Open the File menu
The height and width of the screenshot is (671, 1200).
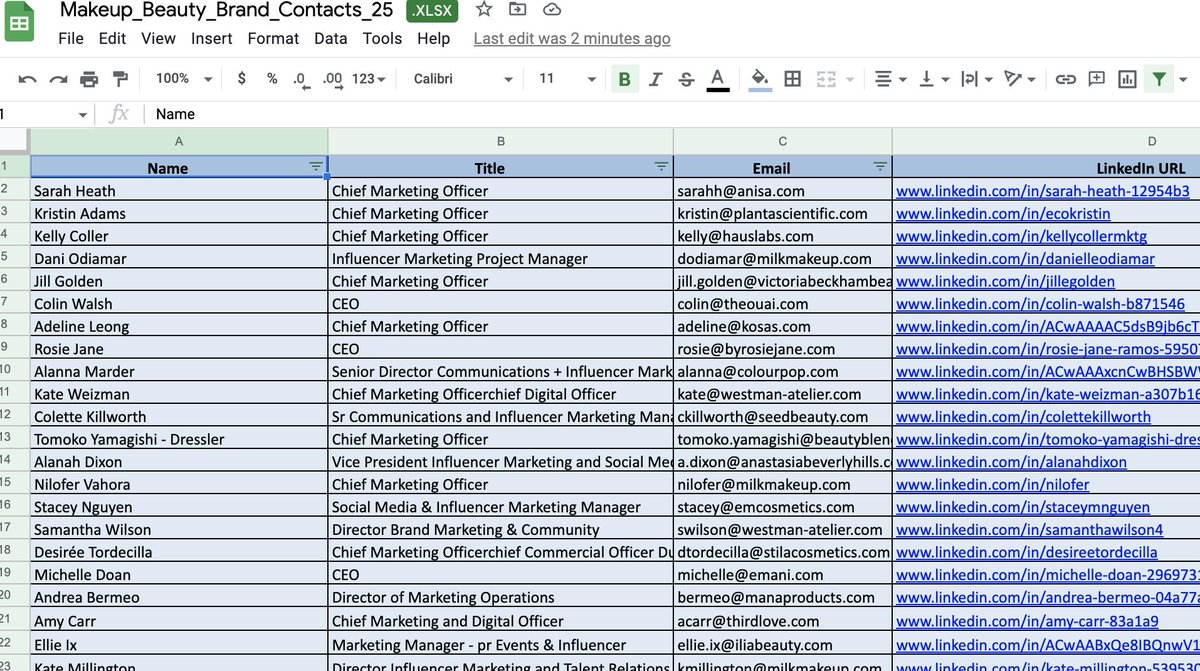click(x=71, y=39)
